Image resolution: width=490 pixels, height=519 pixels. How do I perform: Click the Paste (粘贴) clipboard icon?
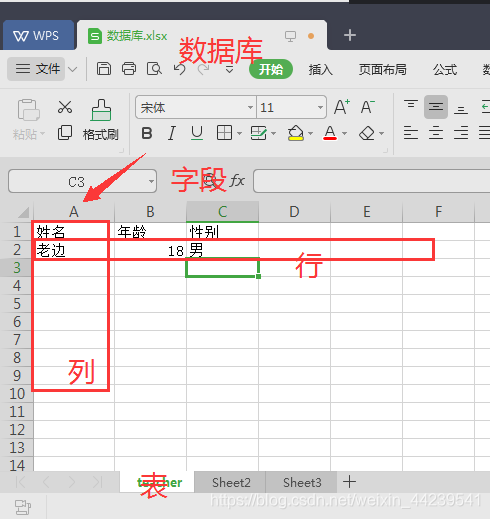tap(29, 110)
